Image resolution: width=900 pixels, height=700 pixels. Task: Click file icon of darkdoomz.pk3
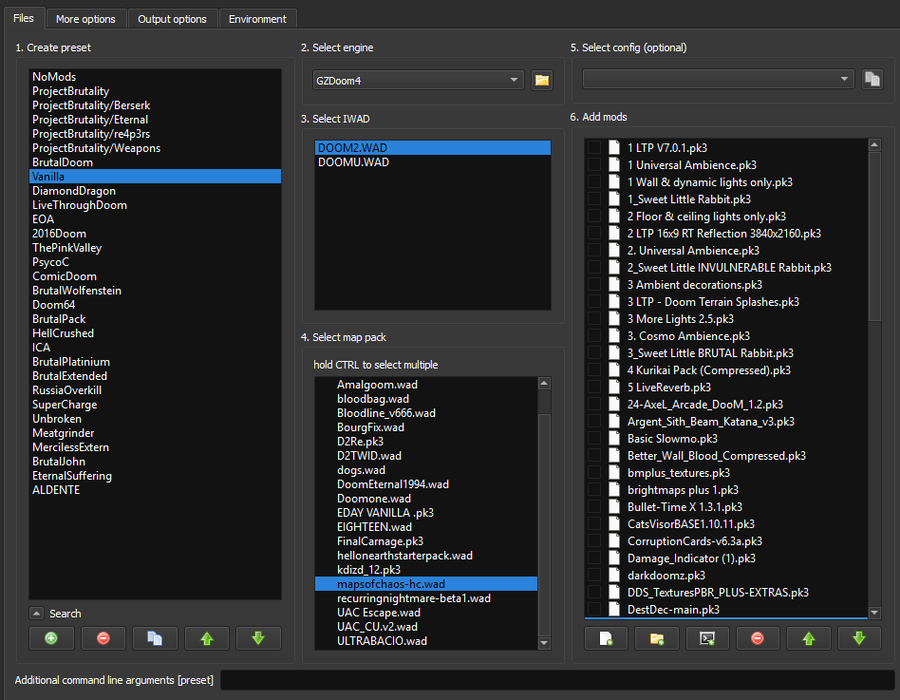click(x=614, y=575)
